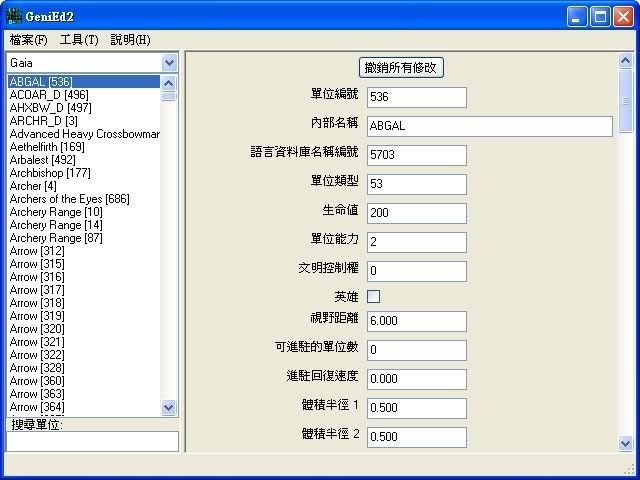Click the 體積半徑 1 input field
Image resolution: width=640 pixels, height=480 pixels.
417,408
